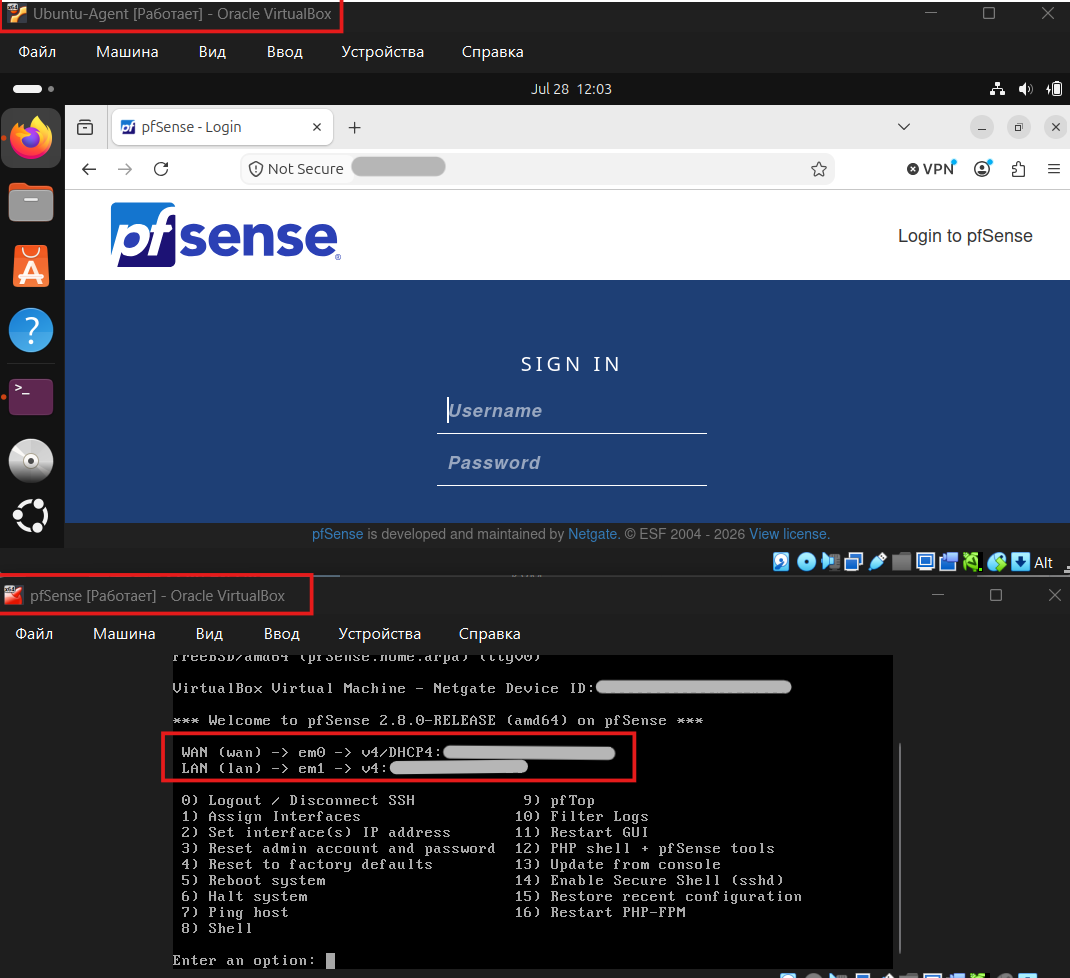Close the pfSense - Login tab

(x=317, y=127)
